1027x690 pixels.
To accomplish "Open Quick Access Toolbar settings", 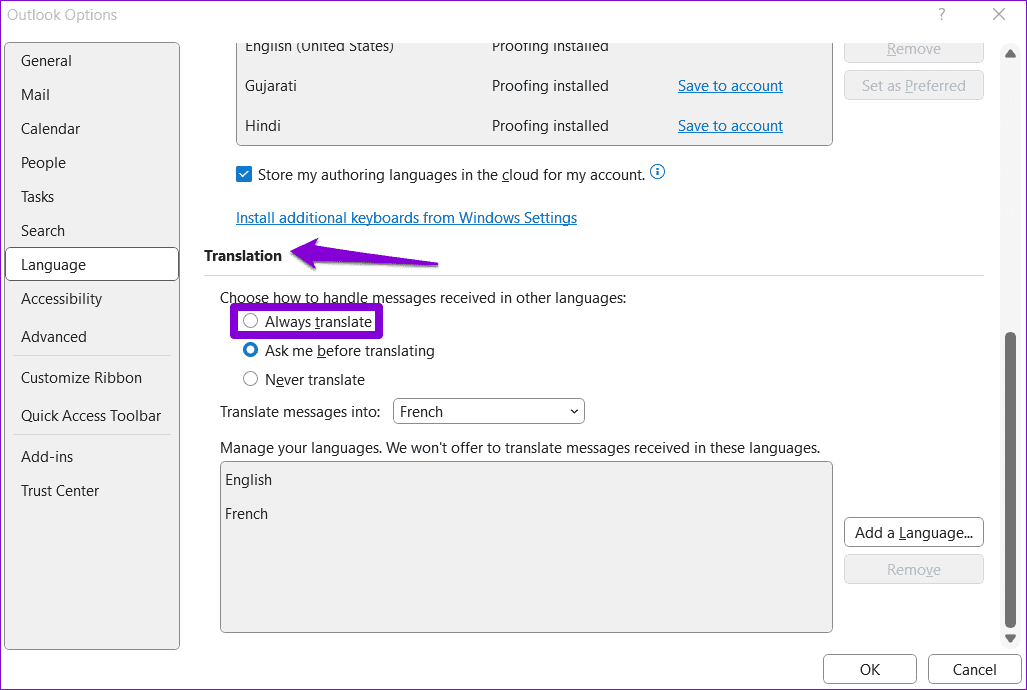I will pos(92,416).
